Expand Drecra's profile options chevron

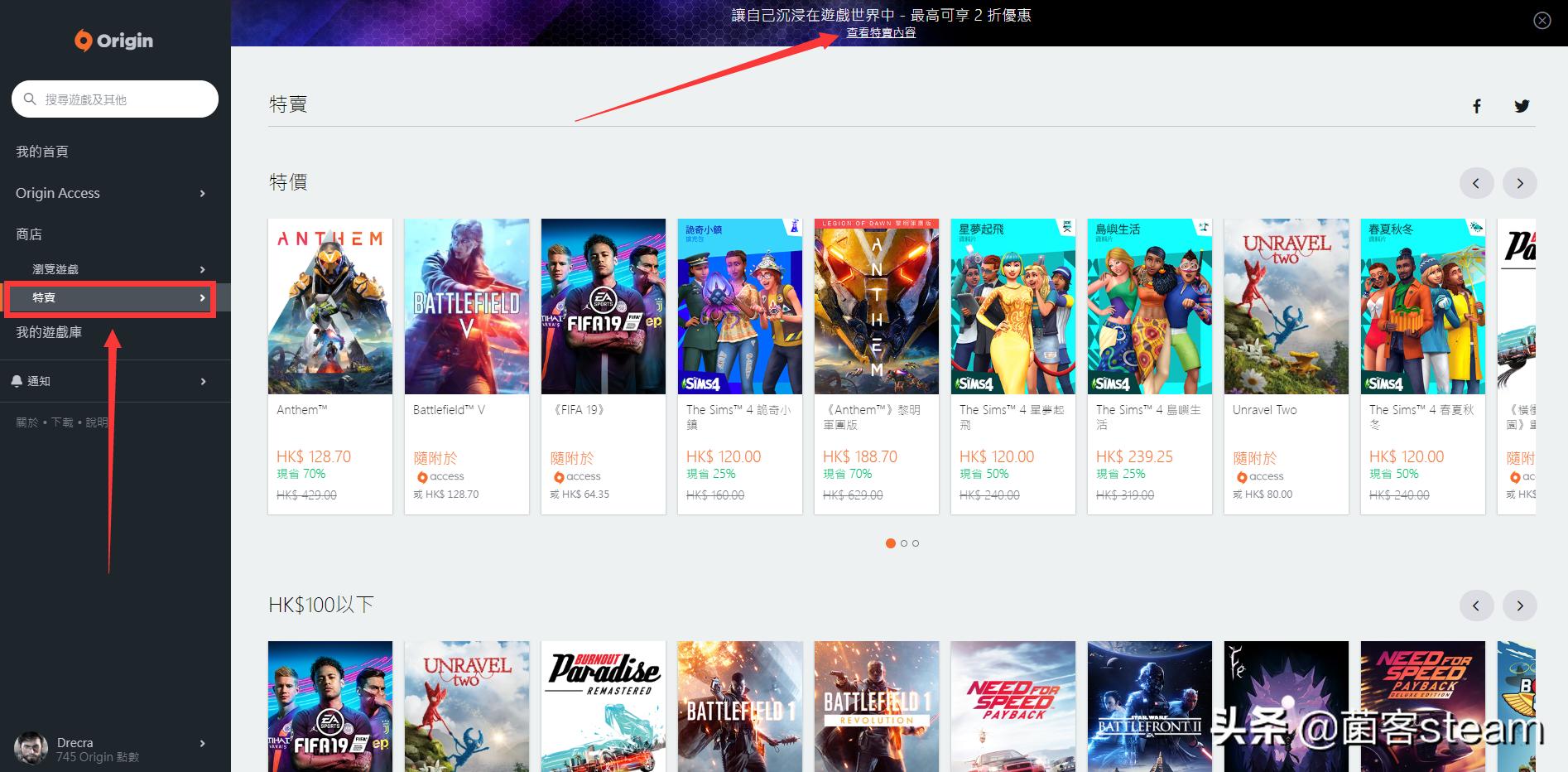[x=202, y=743]
